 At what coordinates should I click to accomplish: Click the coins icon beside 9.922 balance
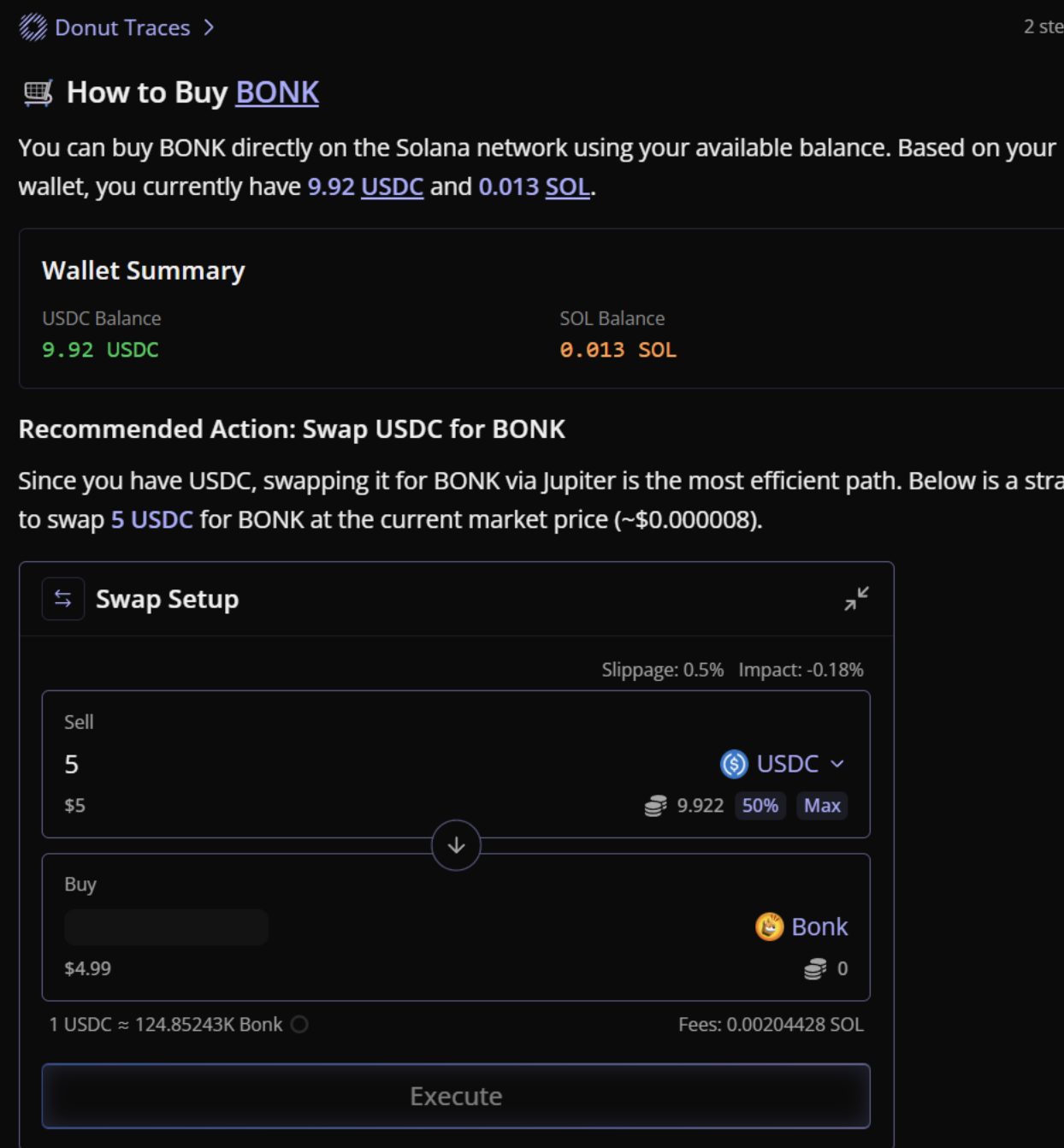click(655, 806)
